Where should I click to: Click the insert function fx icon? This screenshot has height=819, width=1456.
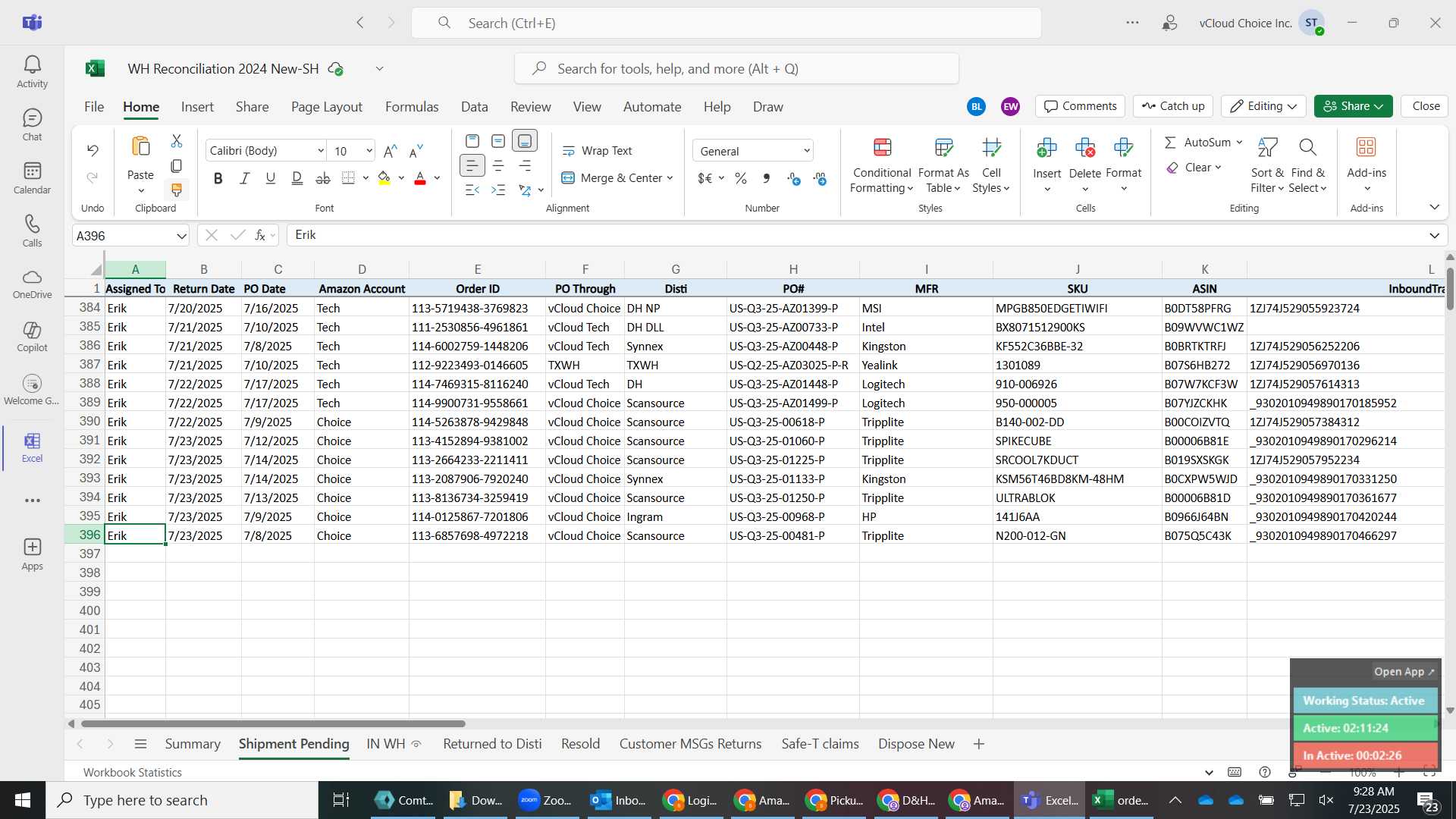point(260,235)
